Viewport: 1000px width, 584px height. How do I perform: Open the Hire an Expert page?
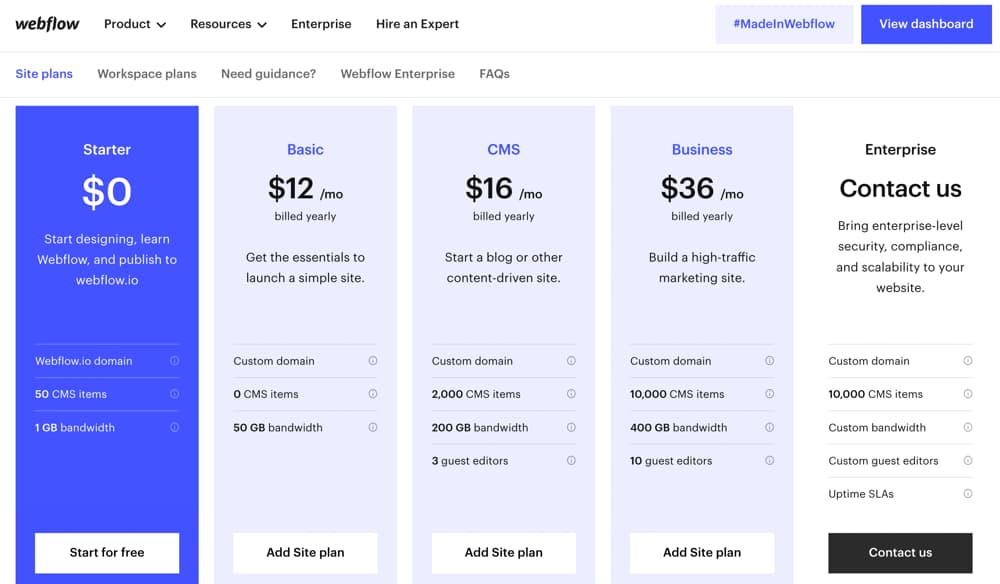click(x=417, y=23)
